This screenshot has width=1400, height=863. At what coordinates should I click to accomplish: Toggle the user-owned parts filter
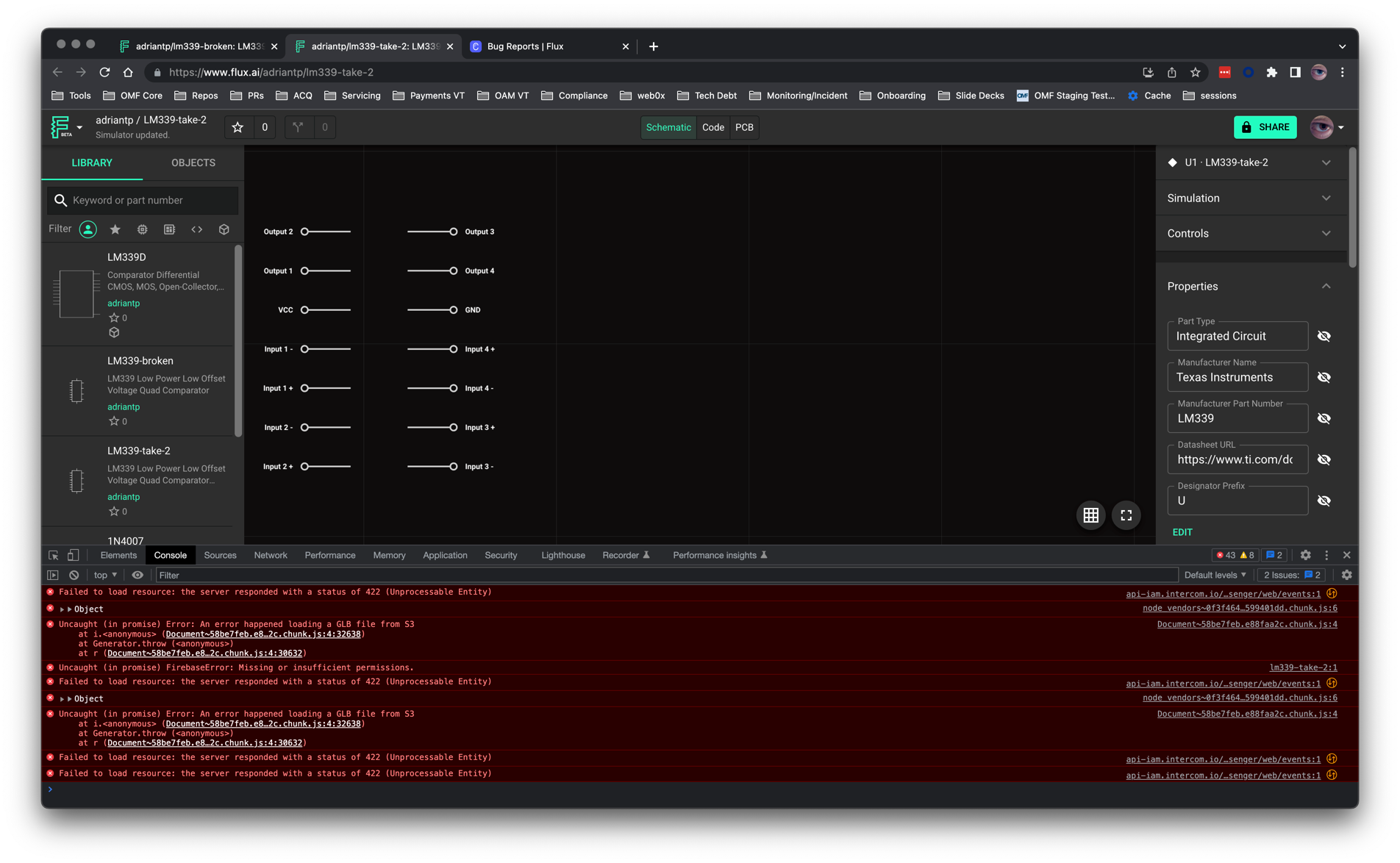coord(87,229)
